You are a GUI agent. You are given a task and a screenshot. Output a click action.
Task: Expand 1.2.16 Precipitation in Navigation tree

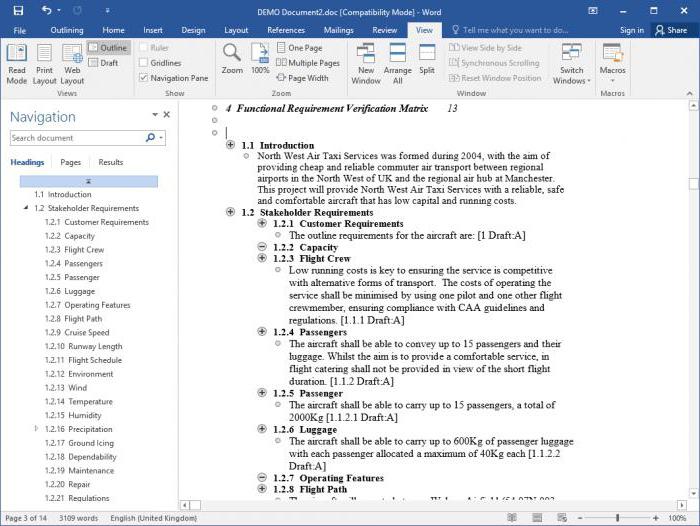point(36,429)
